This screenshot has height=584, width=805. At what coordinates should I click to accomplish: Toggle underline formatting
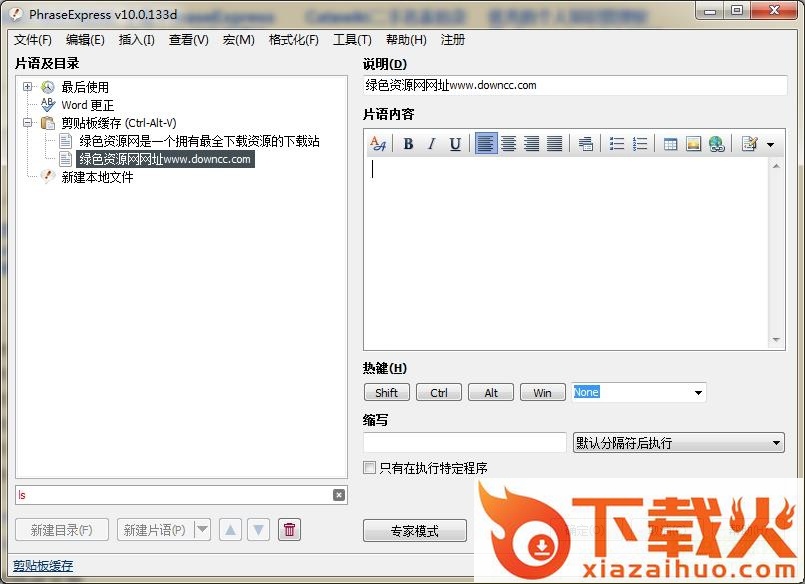pyautogui.click(x=455, y=144)
